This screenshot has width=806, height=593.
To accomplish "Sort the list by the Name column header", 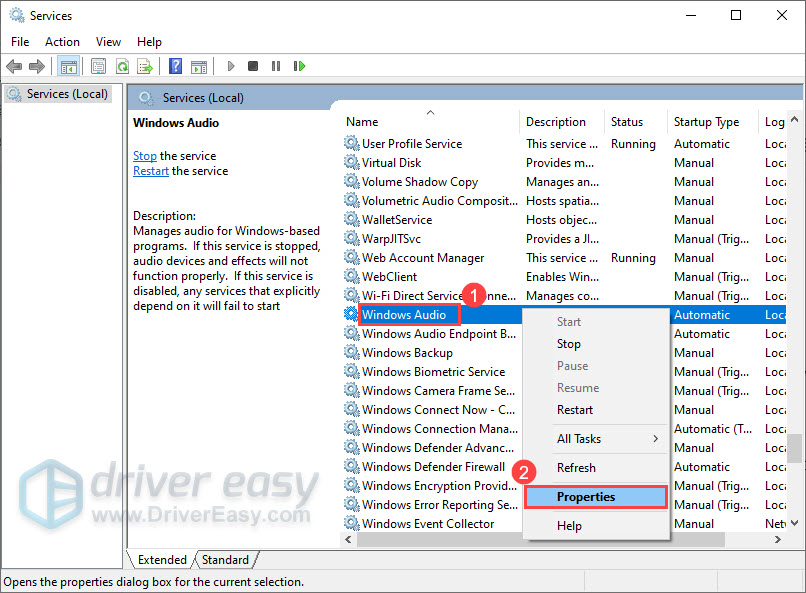I will (x=430, y=122).
